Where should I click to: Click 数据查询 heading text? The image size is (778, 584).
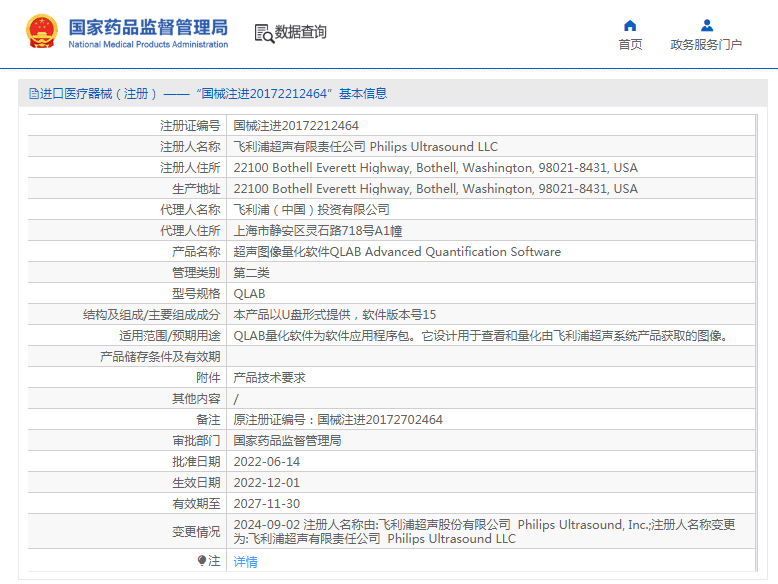301,32
